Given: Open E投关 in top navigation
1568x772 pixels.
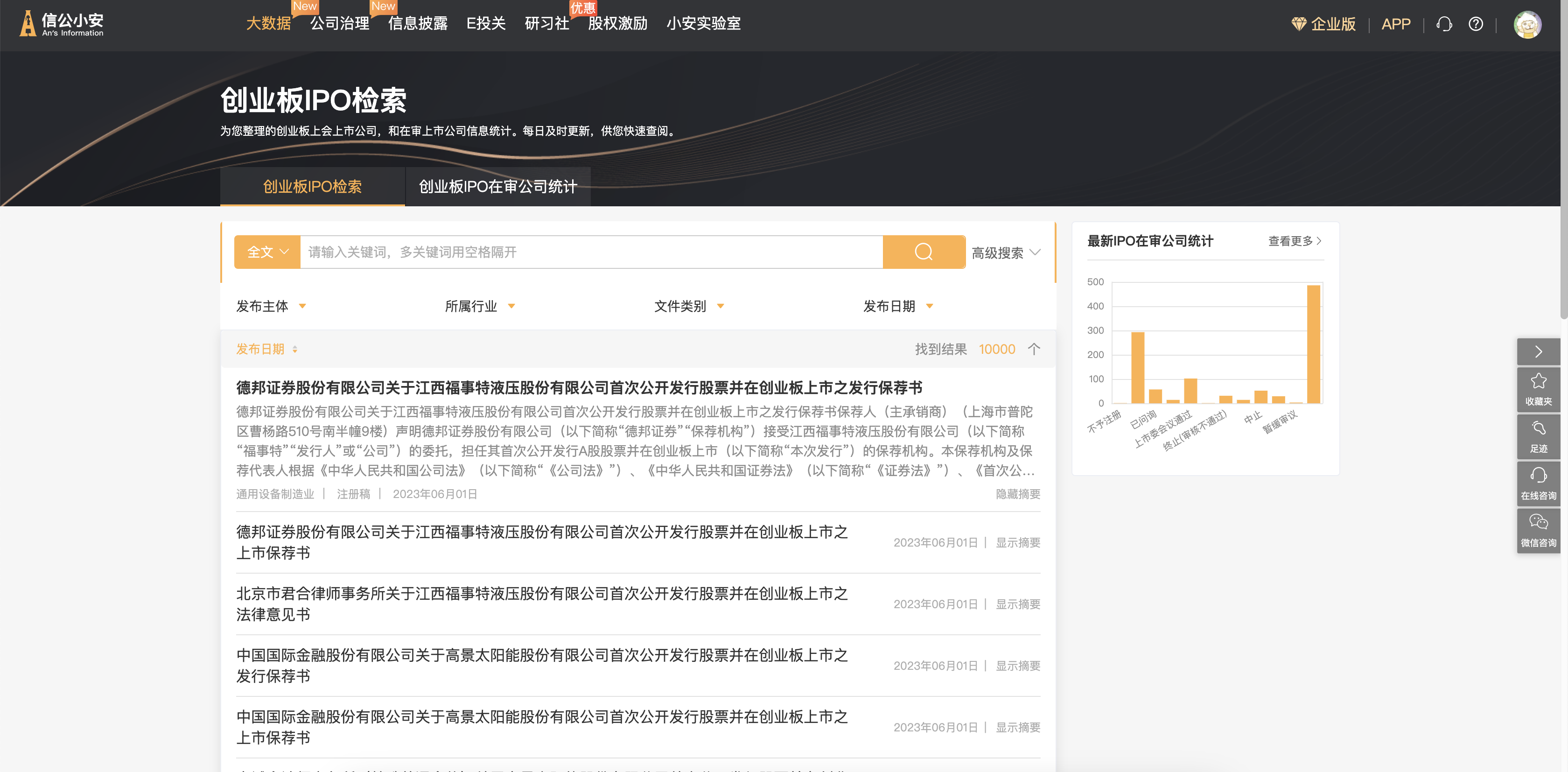Looking at the screenshot, I should tap(486, 24).
